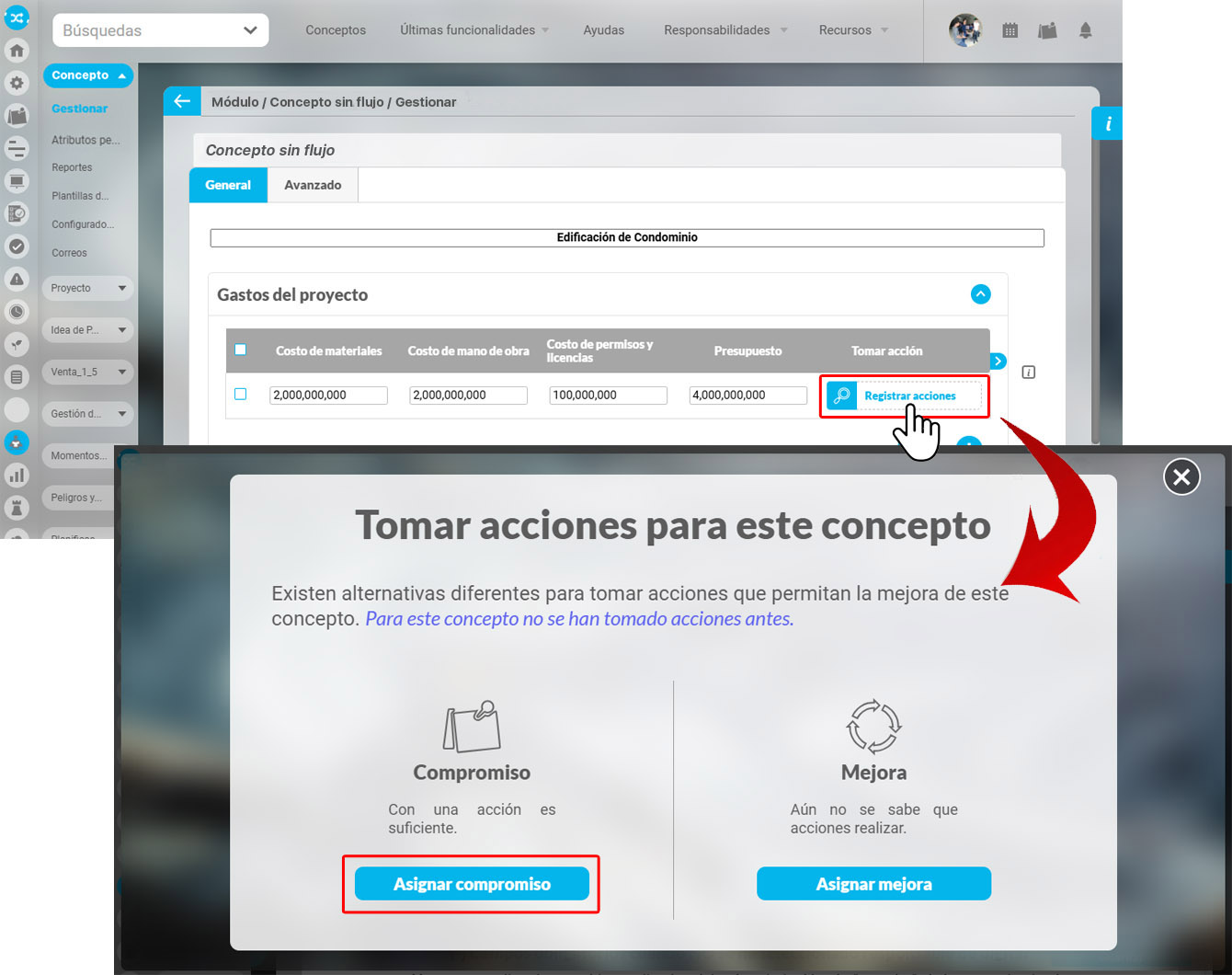Viewport: 1232px width, 975px height.
Task: Click the book icon in top bar
Action: click(x=1047, y=30)
